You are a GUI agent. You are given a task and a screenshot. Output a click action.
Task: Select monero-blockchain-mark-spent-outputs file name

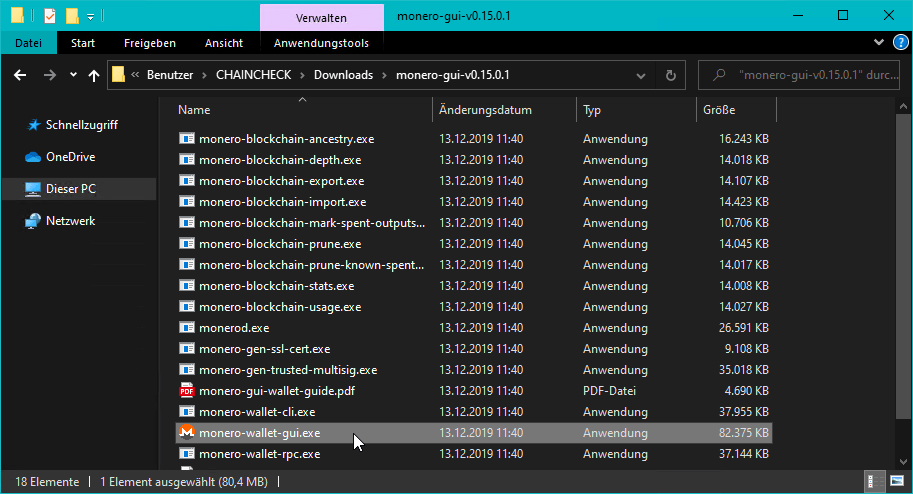point(312,223)
